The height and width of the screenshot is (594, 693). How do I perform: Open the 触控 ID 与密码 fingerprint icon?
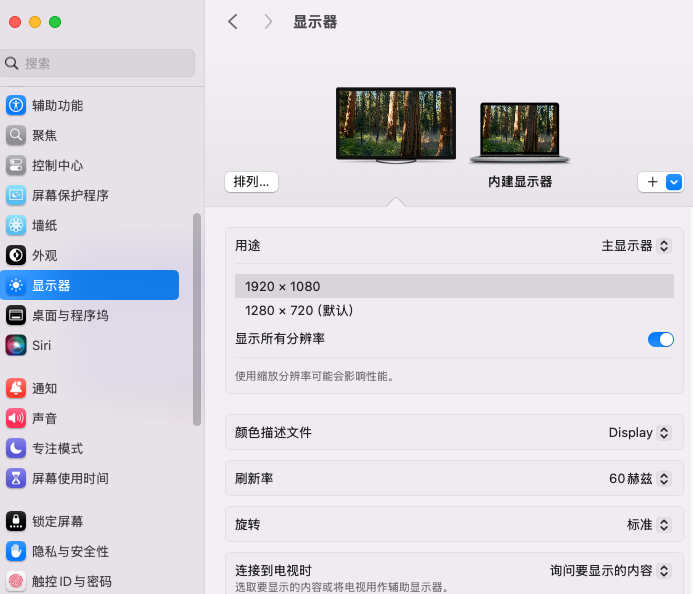pyautogui.click(x=16, y=581)
